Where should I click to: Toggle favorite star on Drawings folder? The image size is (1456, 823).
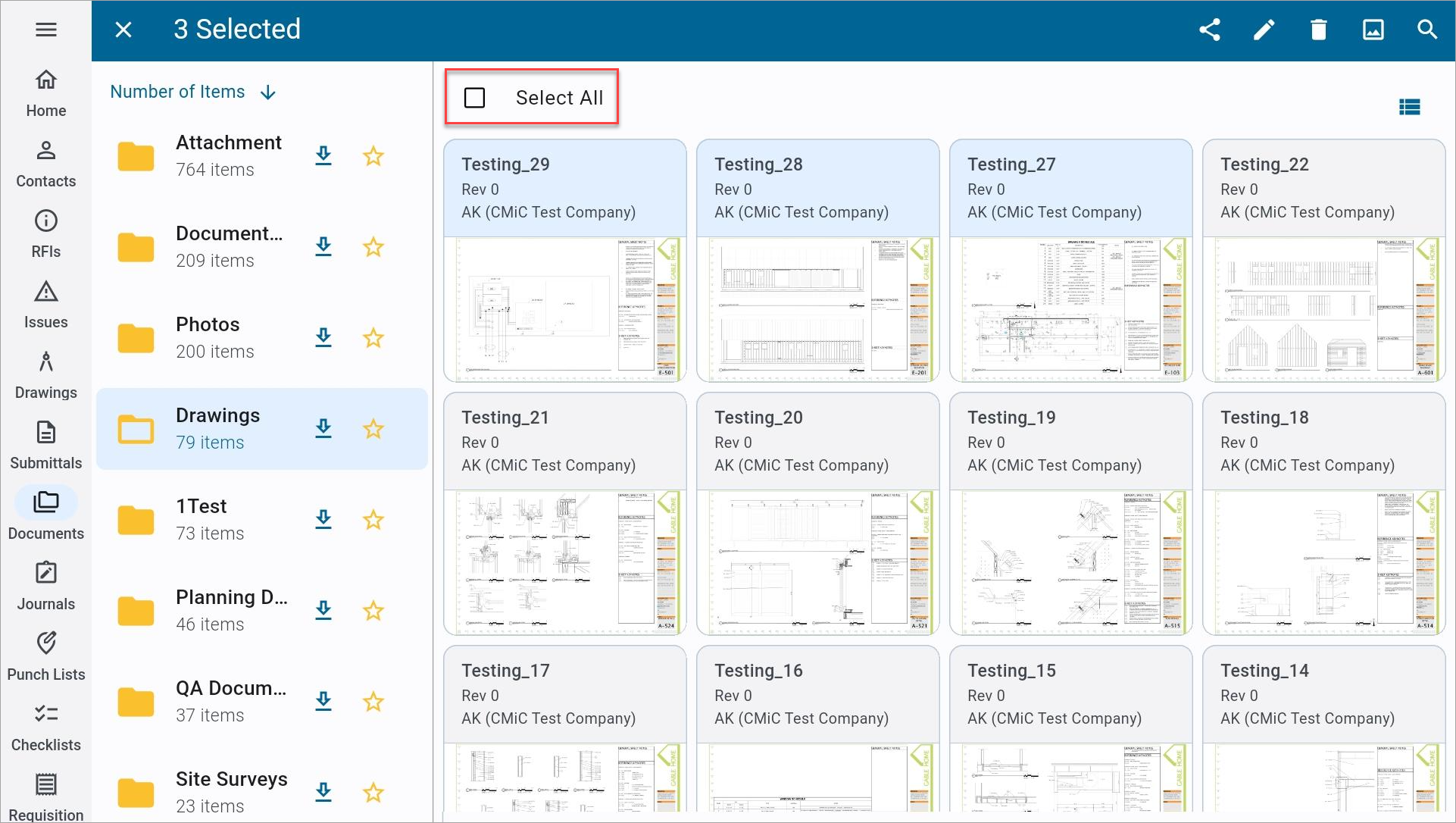pos(376,427)
